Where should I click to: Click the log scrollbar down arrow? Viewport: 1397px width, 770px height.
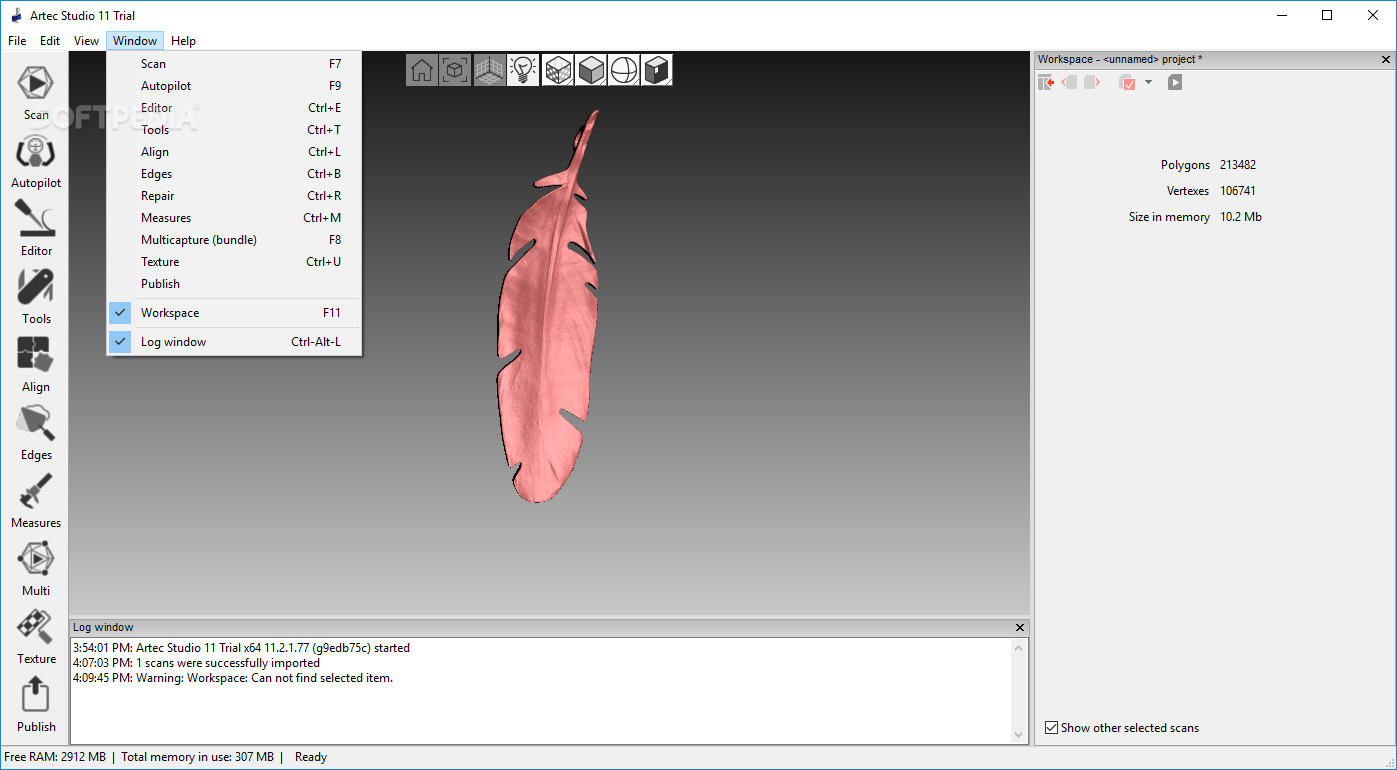coord(1019,735)
